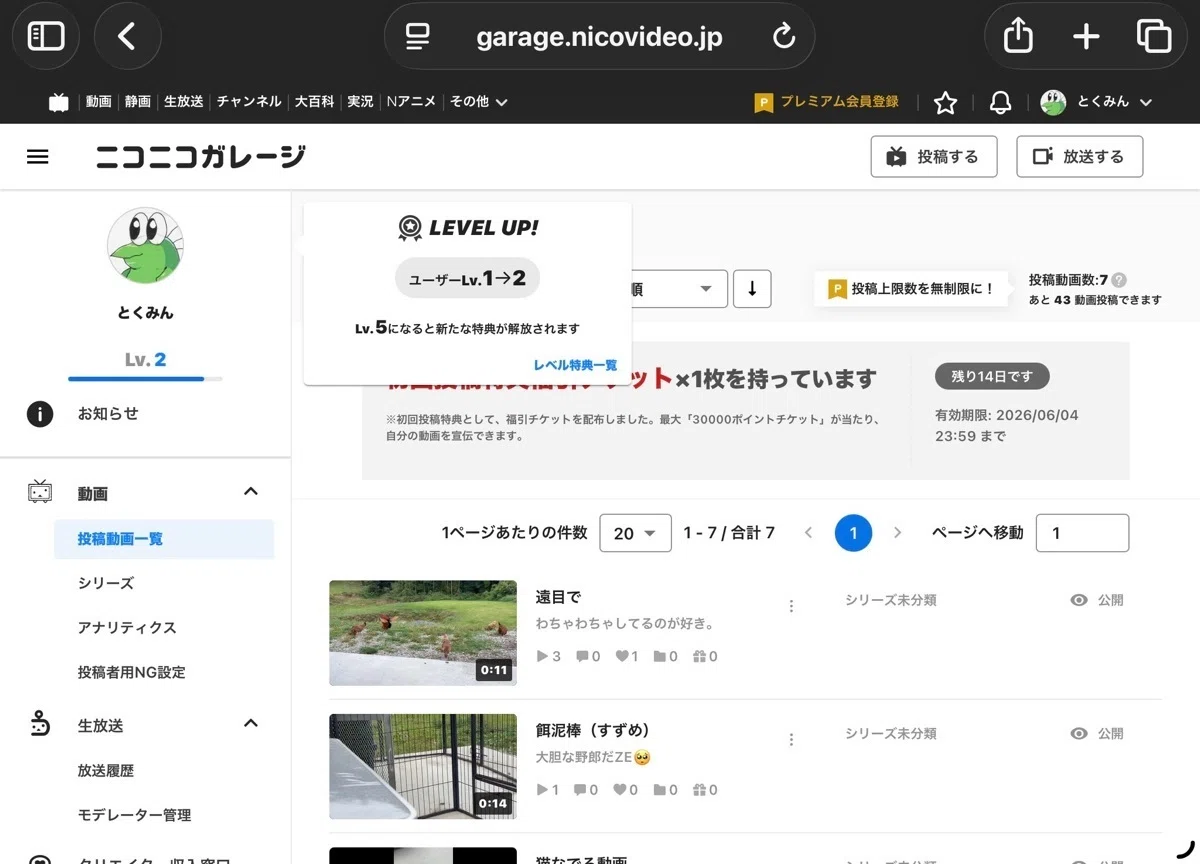This screenshot has width=1200, height=864.
Task: Open アナリティクス in sidebar
Action: [127, 628]
